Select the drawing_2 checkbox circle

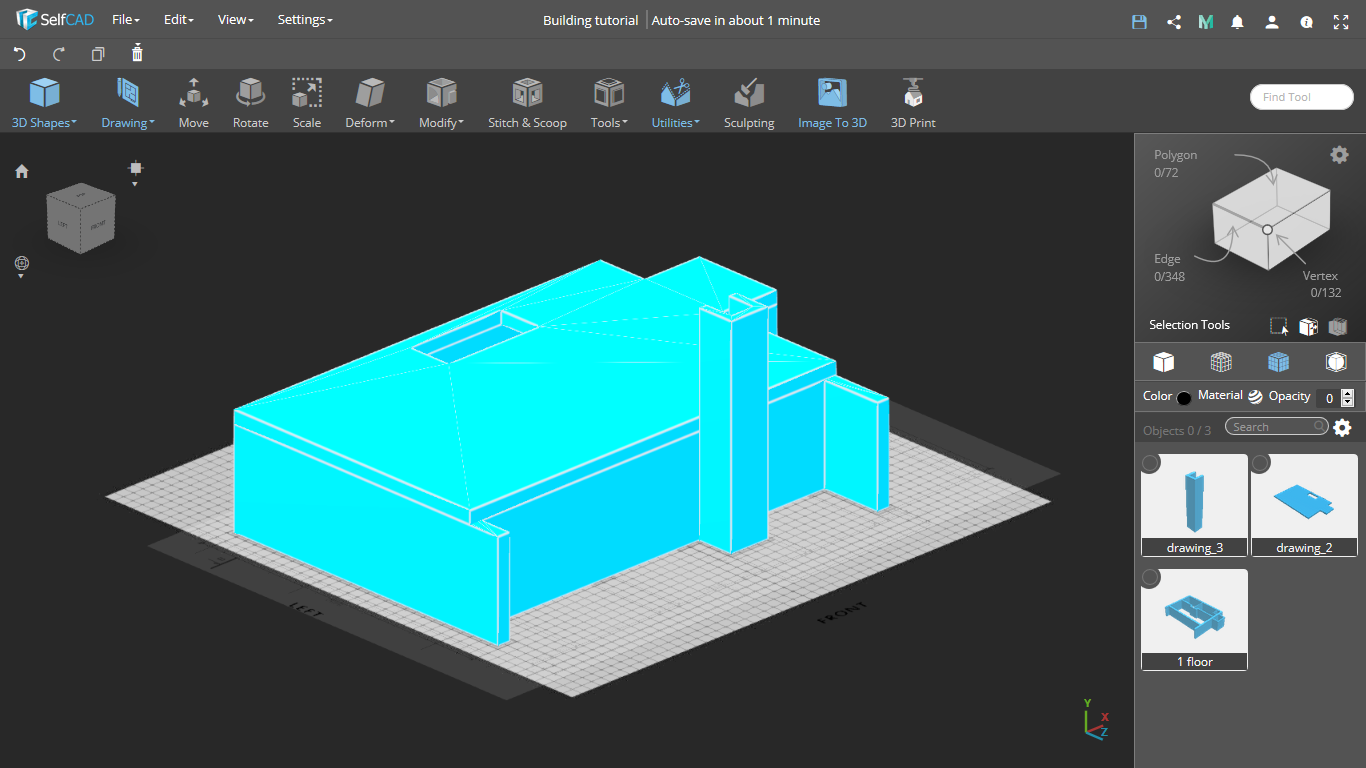(1261, 463)
